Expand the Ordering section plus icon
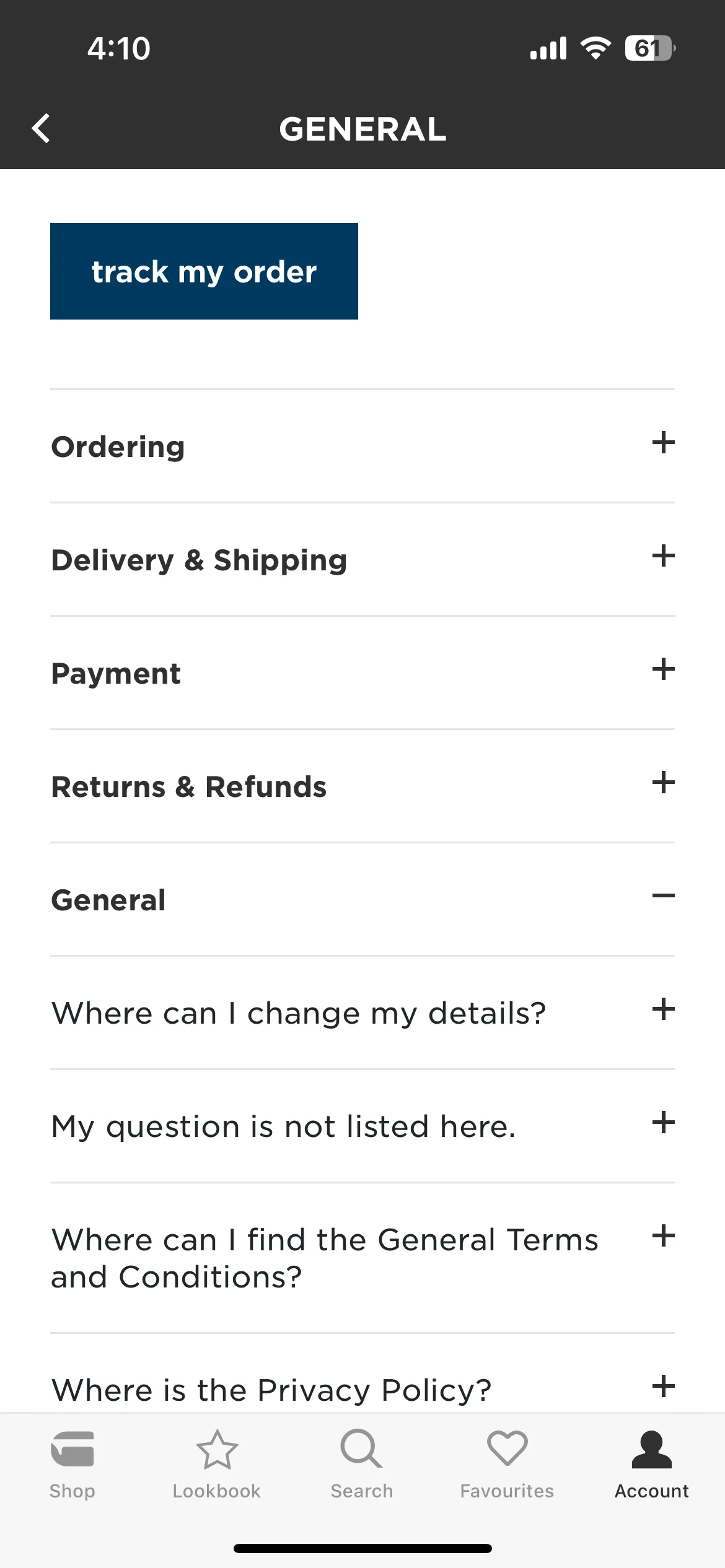The image size is (725, 1568). click(664, 443)
